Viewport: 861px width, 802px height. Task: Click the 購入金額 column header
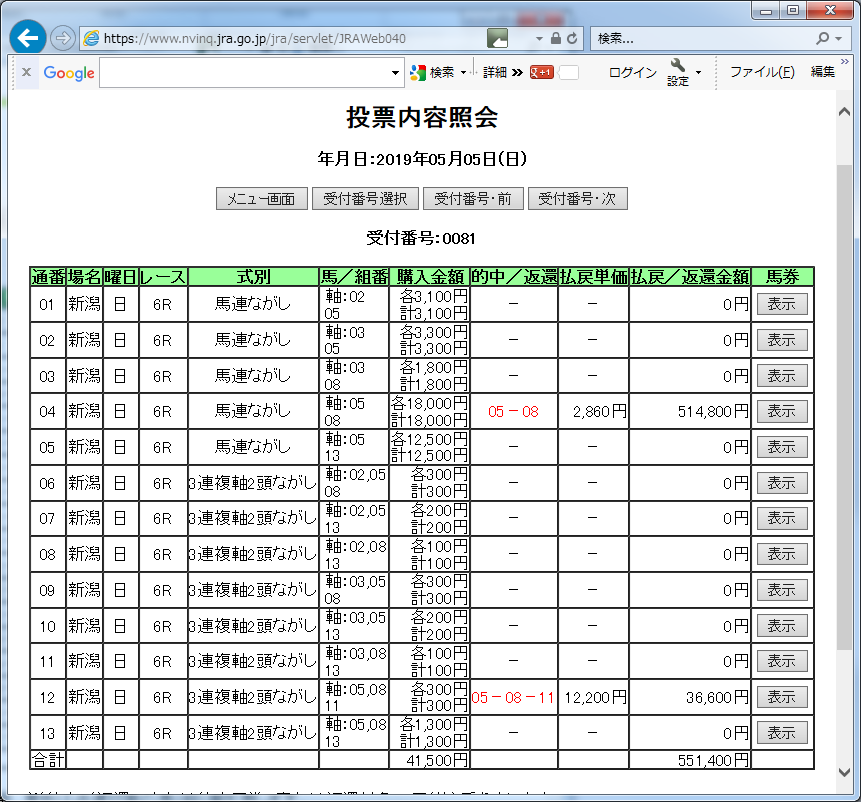(430, 277)
